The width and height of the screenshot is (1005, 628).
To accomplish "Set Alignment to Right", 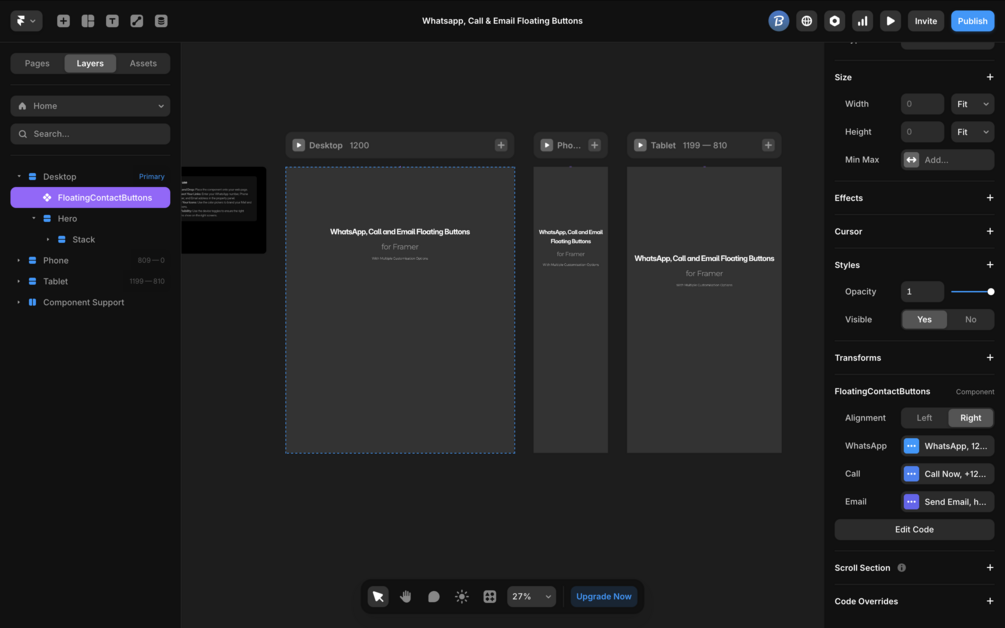I will 971,418.
